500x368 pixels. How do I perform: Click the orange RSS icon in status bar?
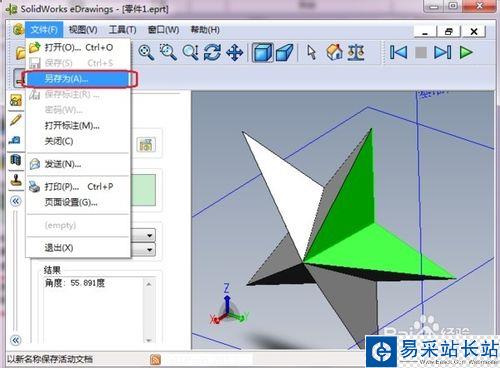(x=155, y=359)
